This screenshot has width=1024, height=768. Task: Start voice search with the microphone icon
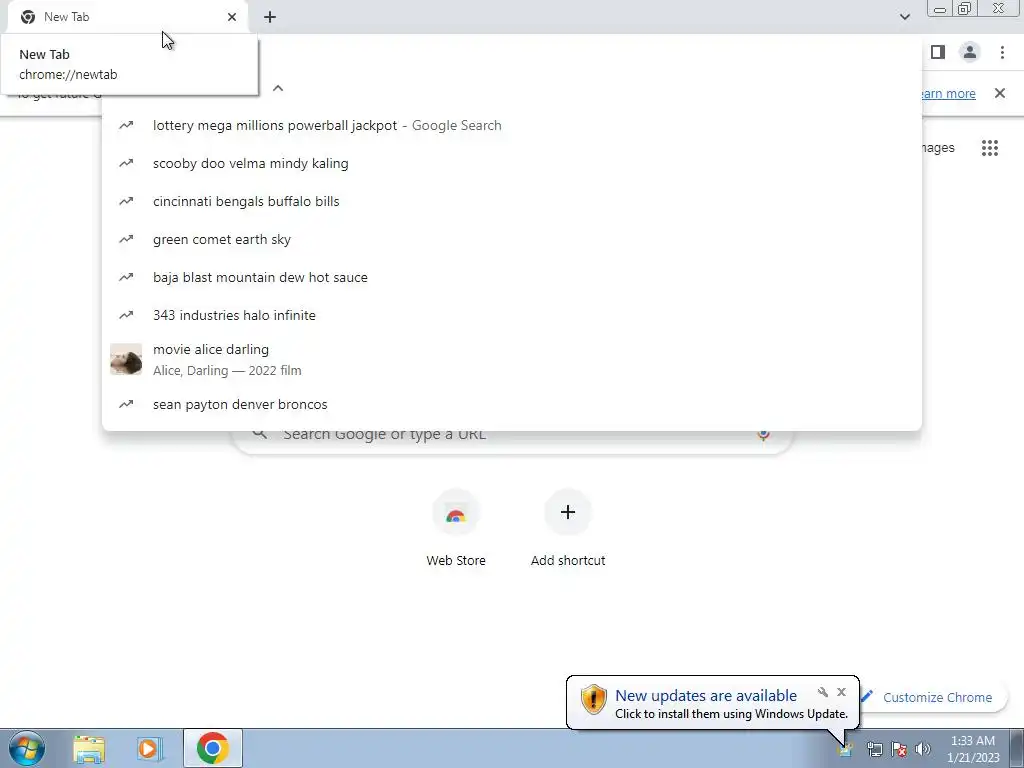[x=763, y=435]
